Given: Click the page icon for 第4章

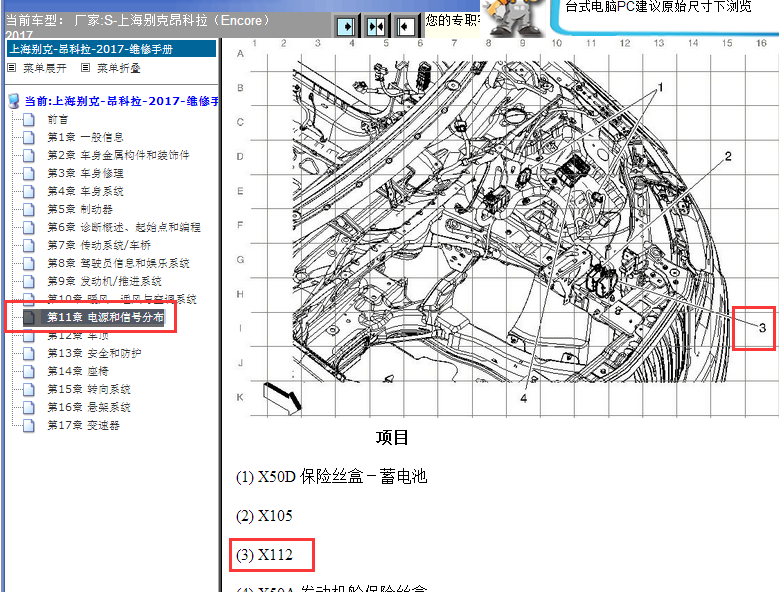Looking at the screenshot, I should (x=29, y=191).
